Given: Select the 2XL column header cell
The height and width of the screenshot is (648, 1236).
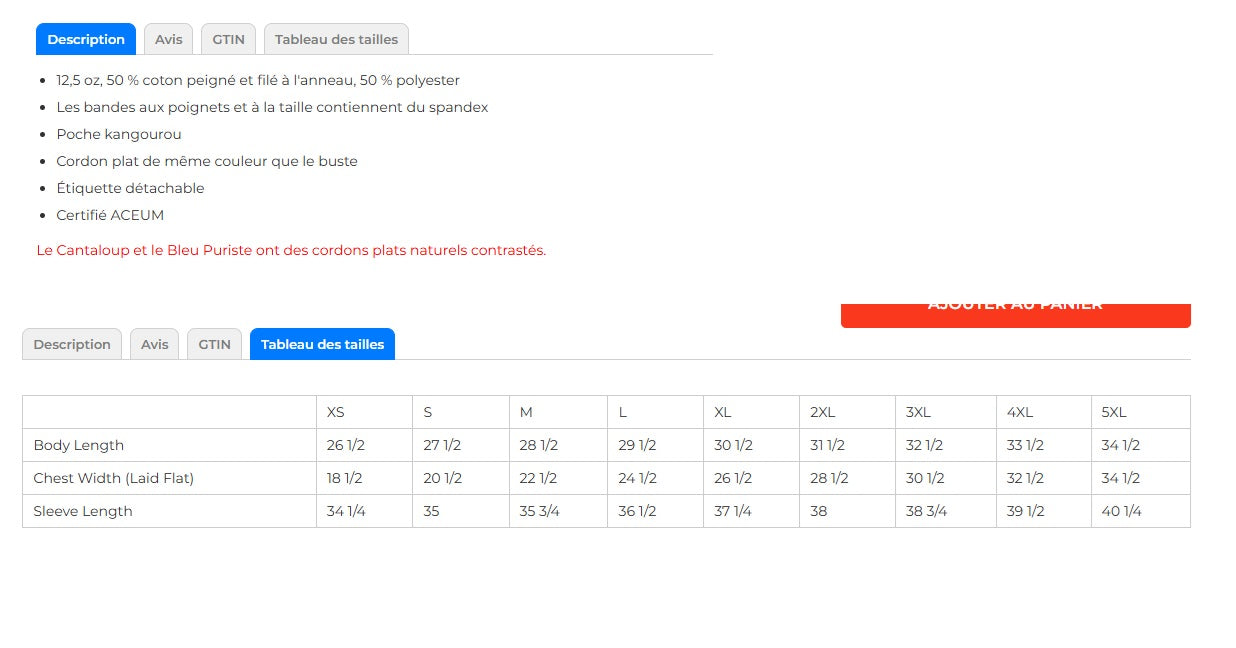Looking at the screenshot, I should click(x=822, y=412).
